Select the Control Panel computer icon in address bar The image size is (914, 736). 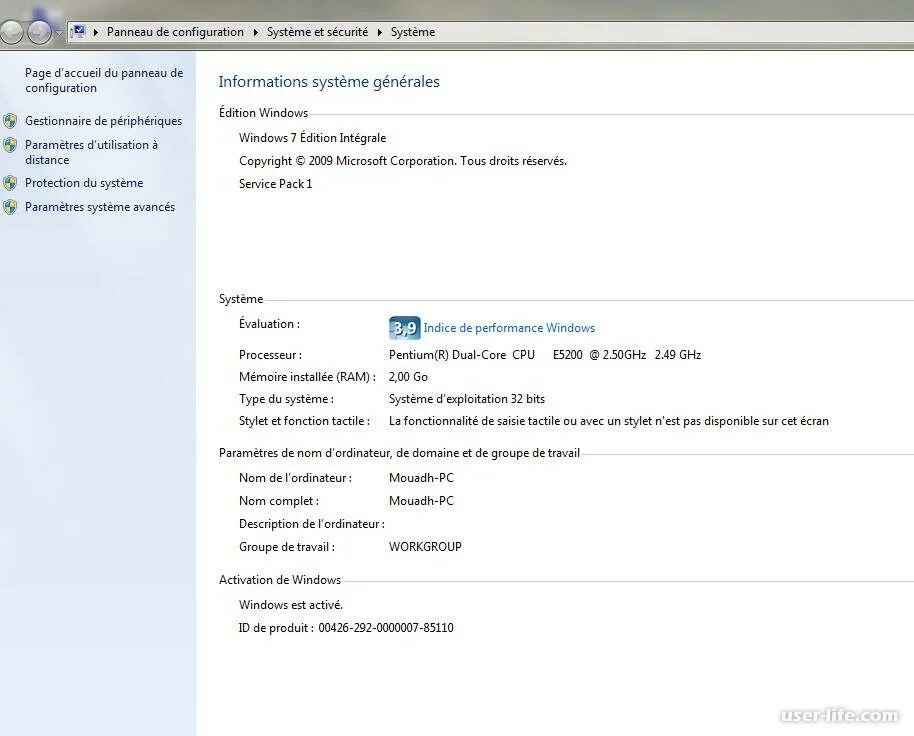79,31
